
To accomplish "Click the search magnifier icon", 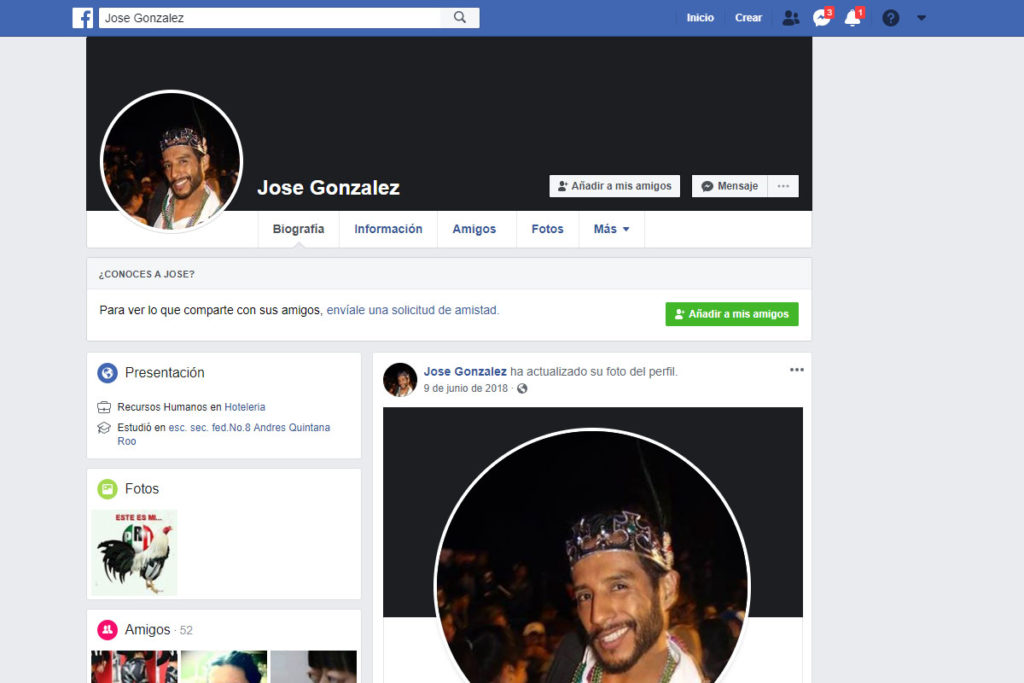I will click(x=460, y=18).
